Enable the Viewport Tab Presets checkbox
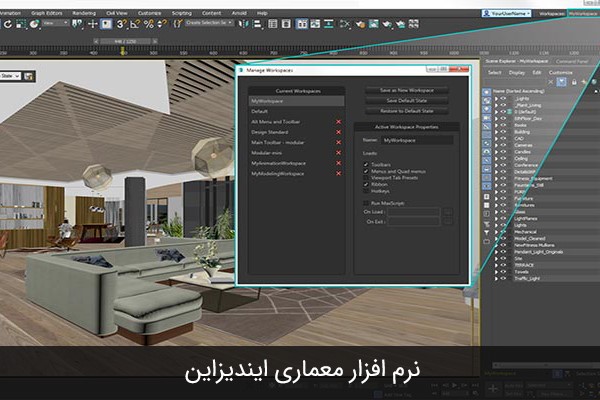 click(366, 178)
